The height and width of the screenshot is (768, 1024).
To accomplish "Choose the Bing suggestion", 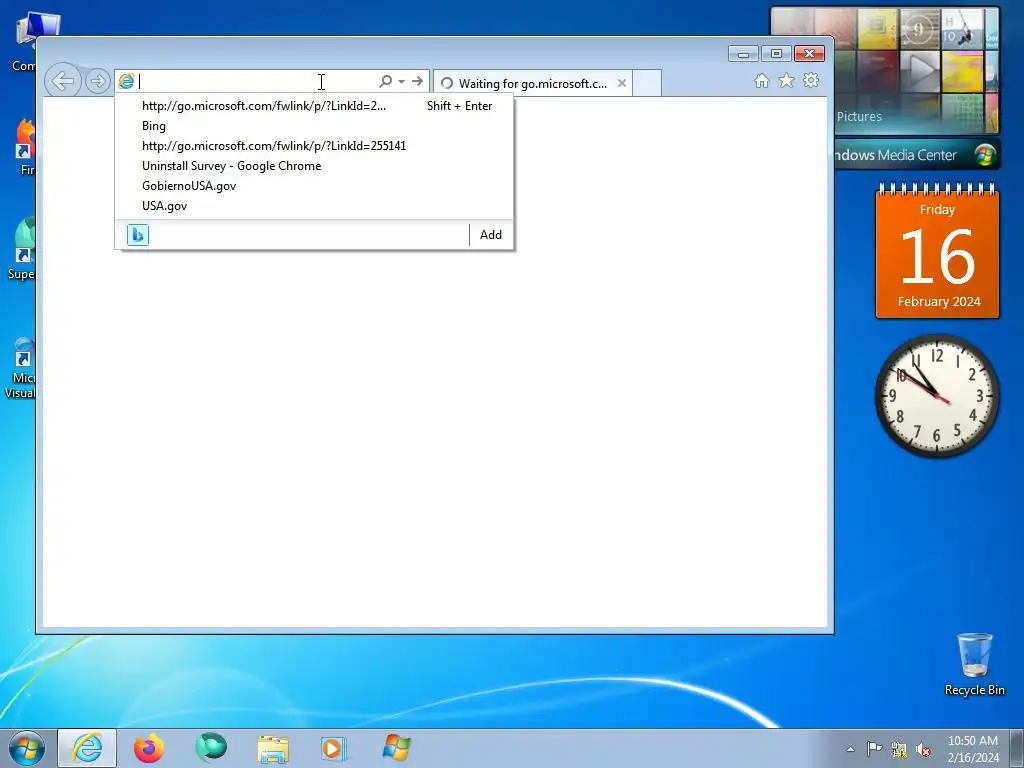I will (x=314, y=126).
